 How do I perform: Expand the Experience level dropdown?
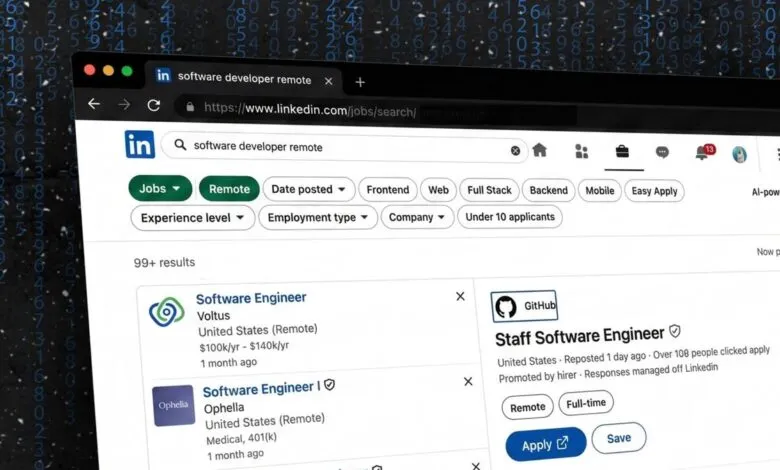coord(193,218)
